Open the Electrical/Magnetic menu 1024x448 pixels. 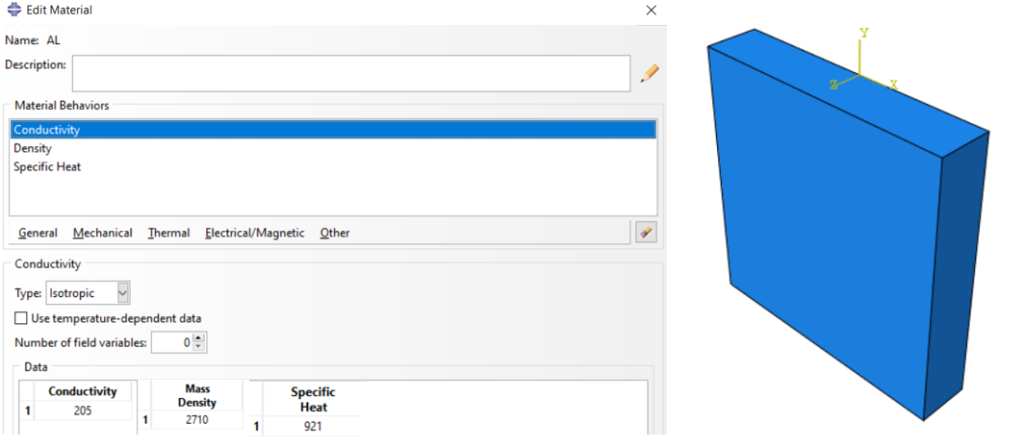tap(255, 233)
